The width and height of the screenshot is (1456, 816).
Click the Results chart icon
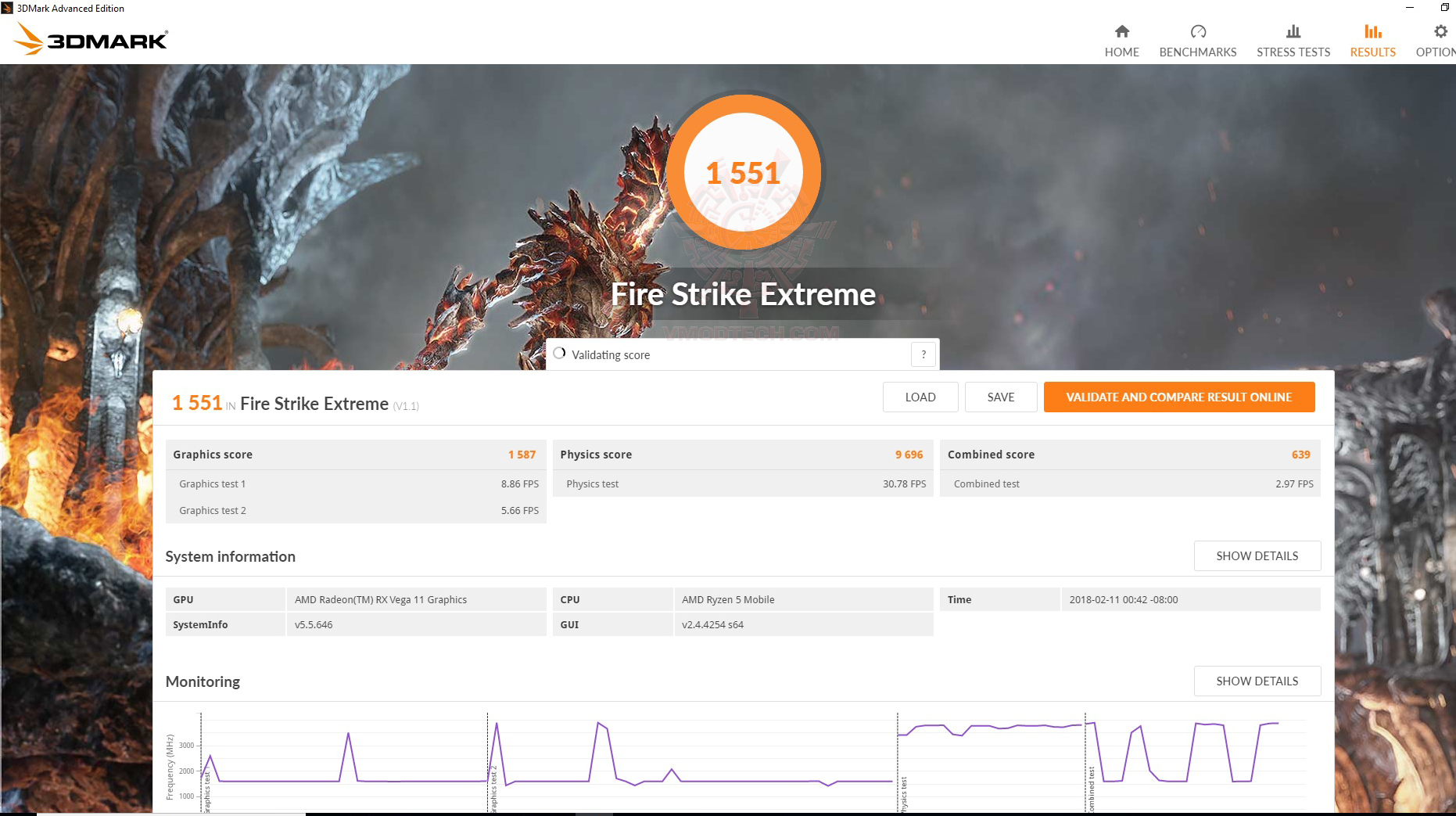click(x=1373, y=31)
